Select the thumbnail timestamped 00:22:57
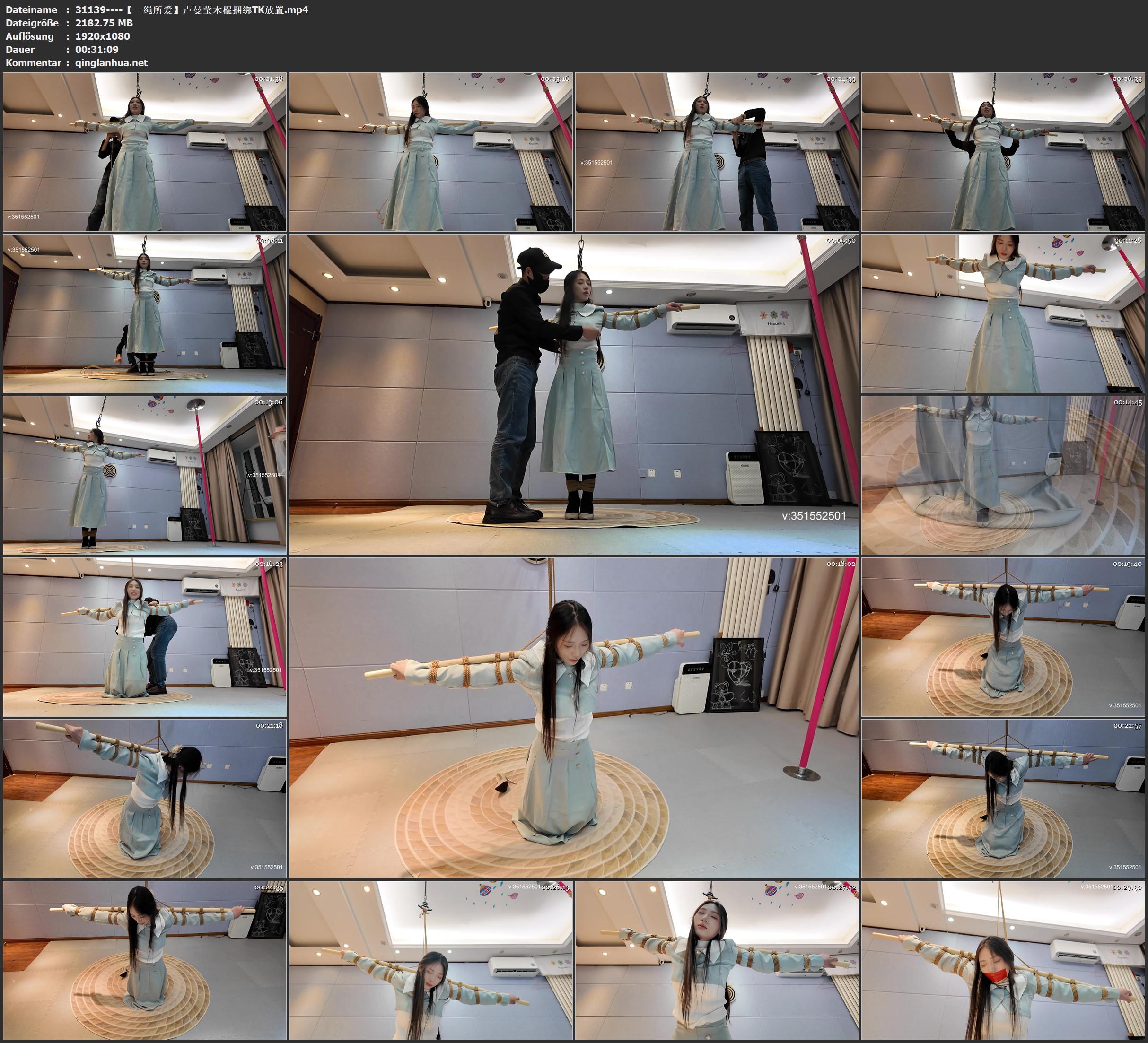The width and height of the screenshot is (1148, 1043). 1003,798
